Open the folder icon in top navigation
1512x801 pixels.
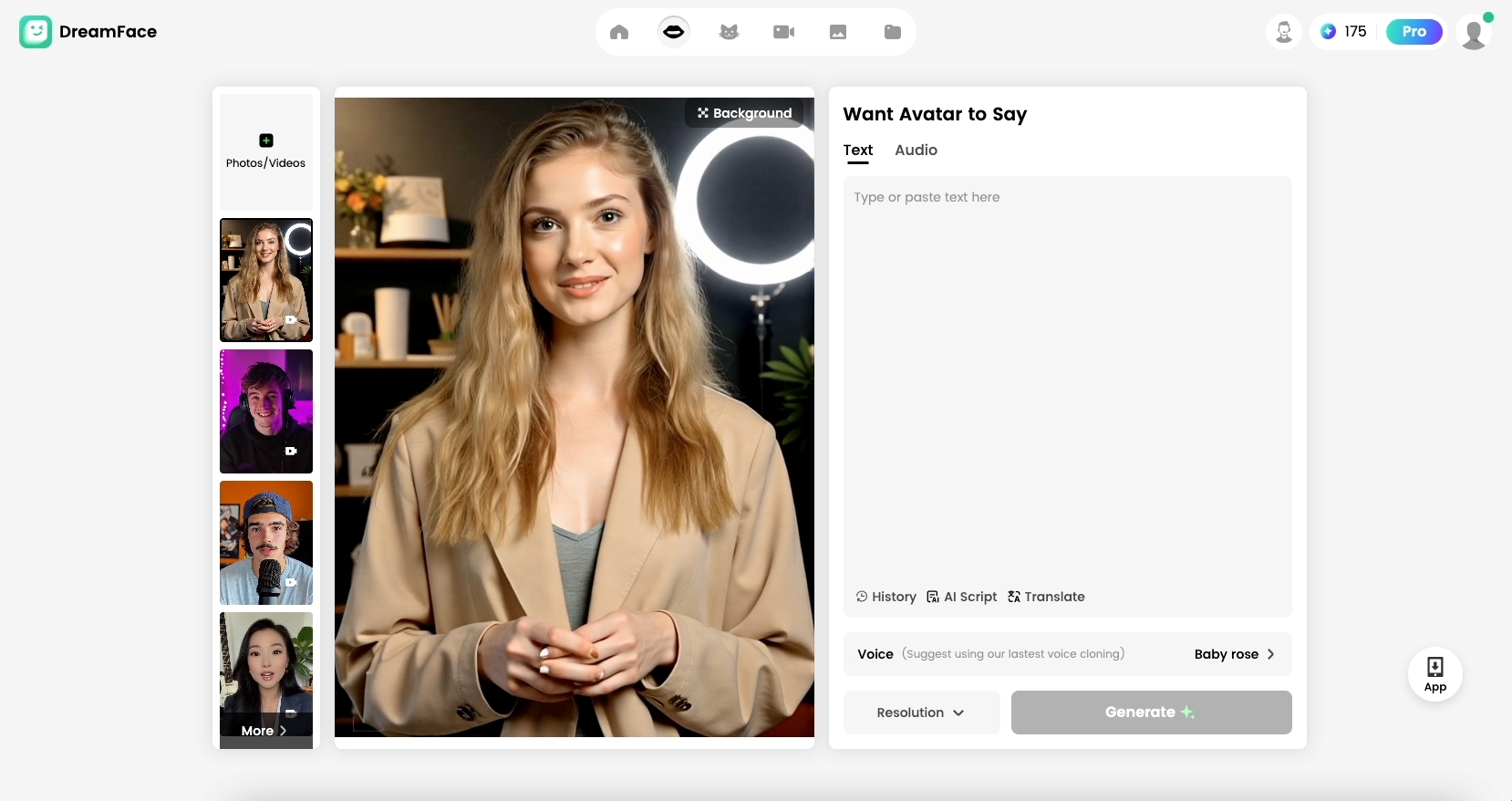893,32
